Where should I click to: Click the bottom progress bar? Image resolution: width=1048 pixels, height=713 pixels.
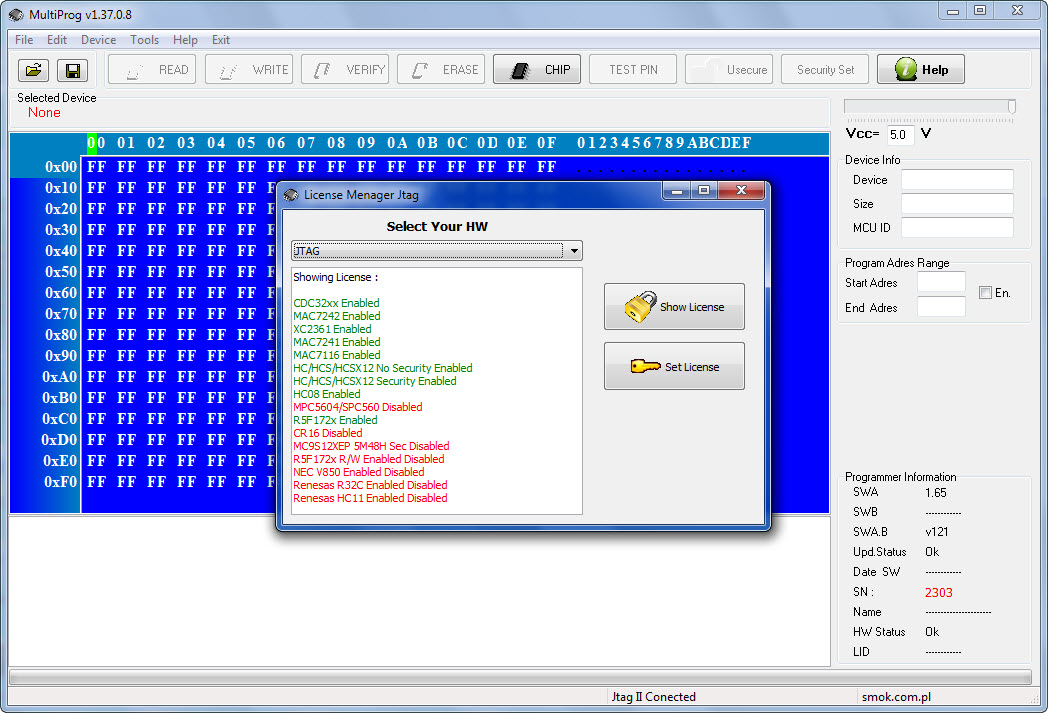(x=520, y=677)
